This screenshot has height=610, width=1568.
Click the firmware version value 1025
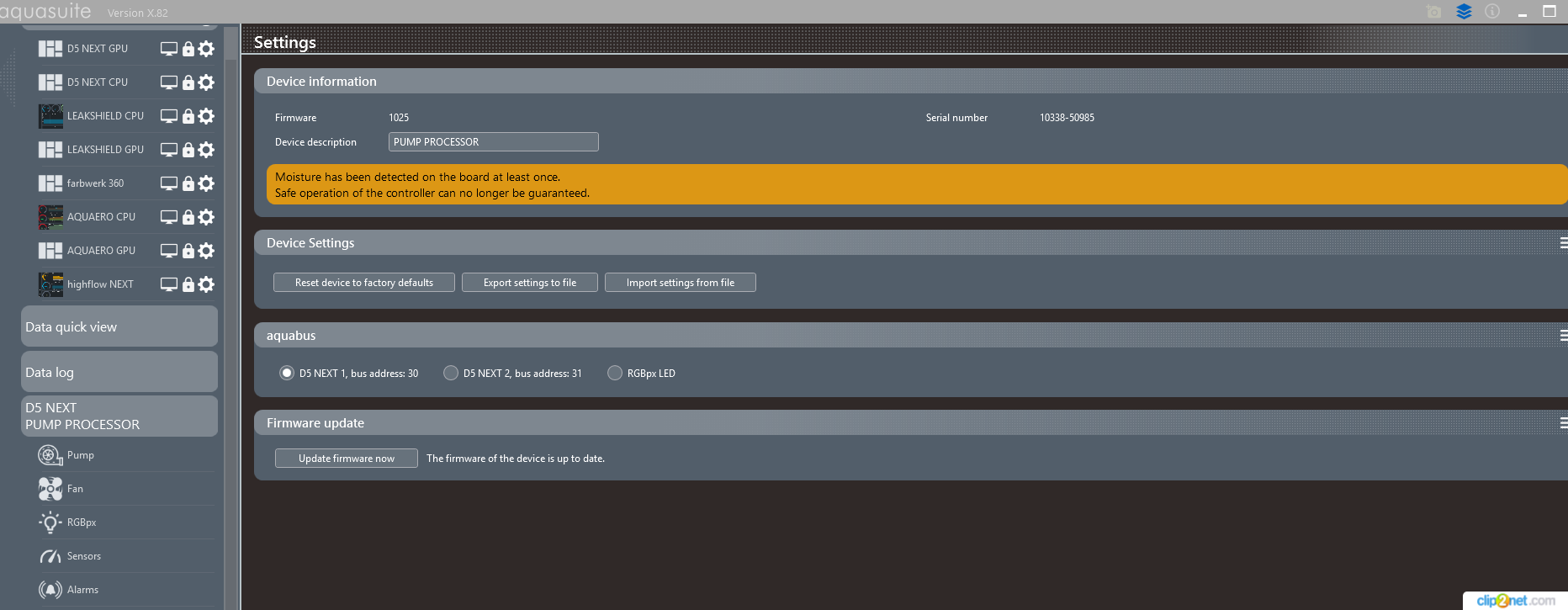point(399,118)
